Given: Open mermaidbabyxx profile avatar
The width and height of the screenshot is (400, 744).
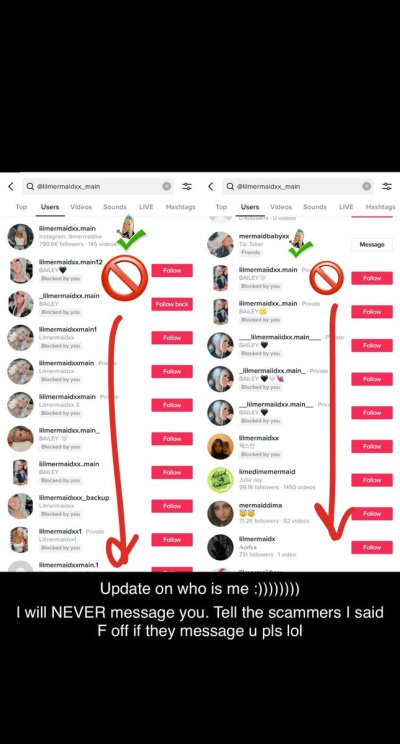Looking at the screenshot, I should coord(221,244).
